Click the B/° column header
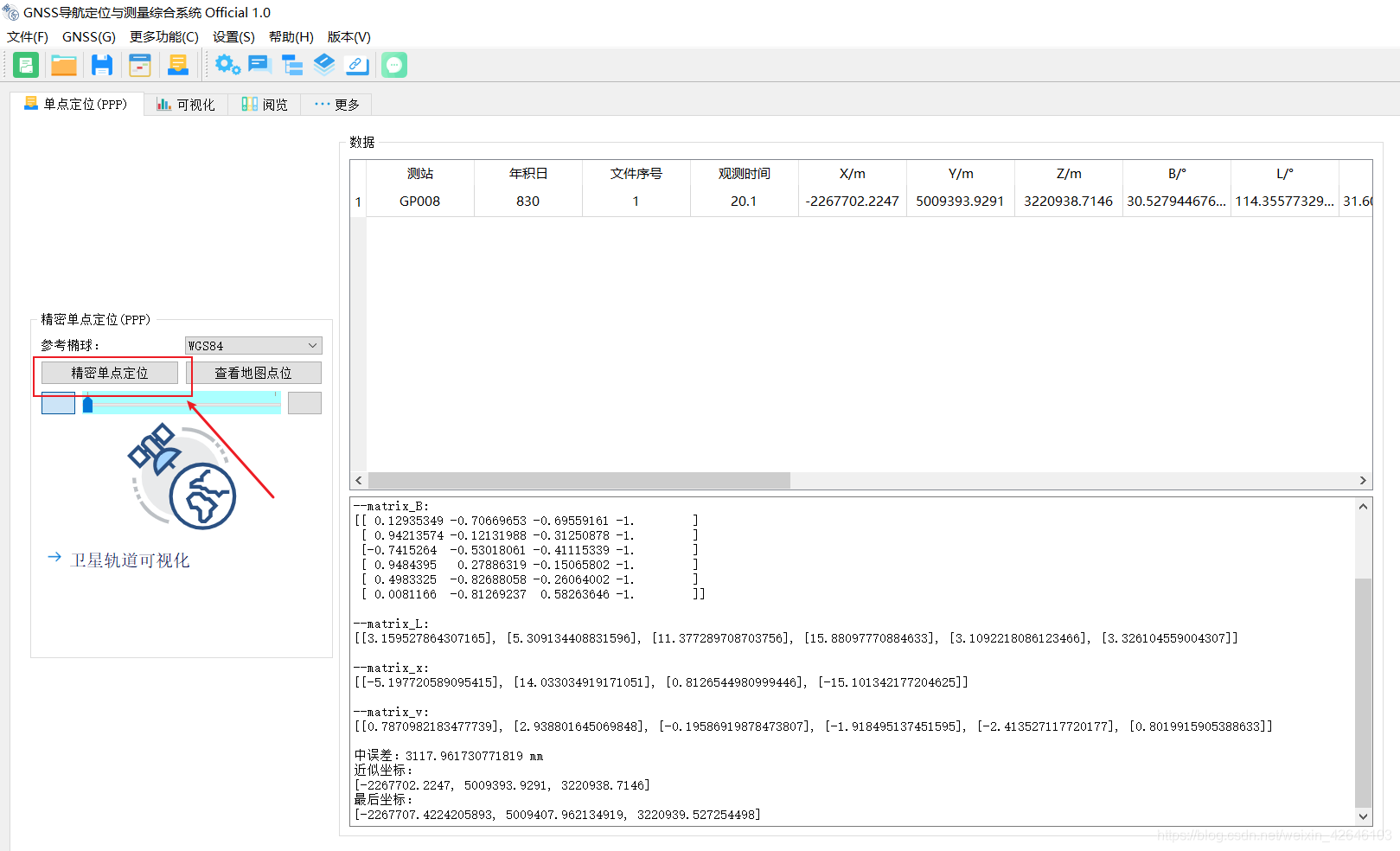Viewport: 1400px width, 851px height. (x=1177, y=174)
